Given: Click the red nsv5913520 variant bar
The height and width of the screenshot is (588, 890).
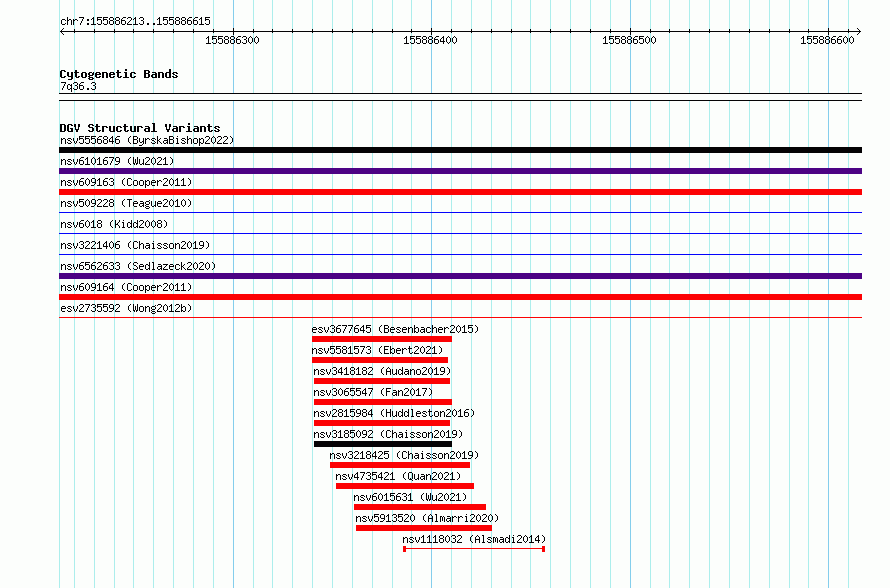Looking at the screenshot, I should 424,528.
